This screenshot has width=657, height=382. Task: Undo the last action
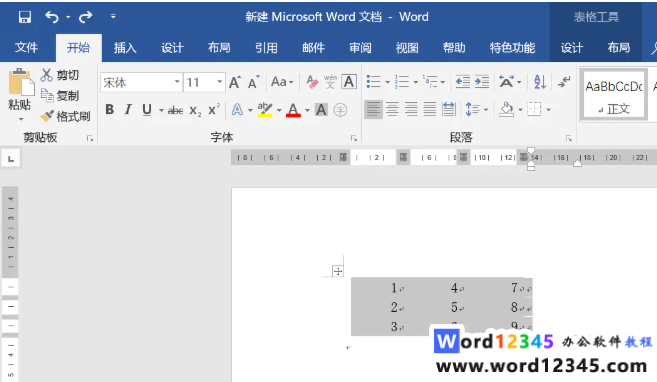[52, 17]
